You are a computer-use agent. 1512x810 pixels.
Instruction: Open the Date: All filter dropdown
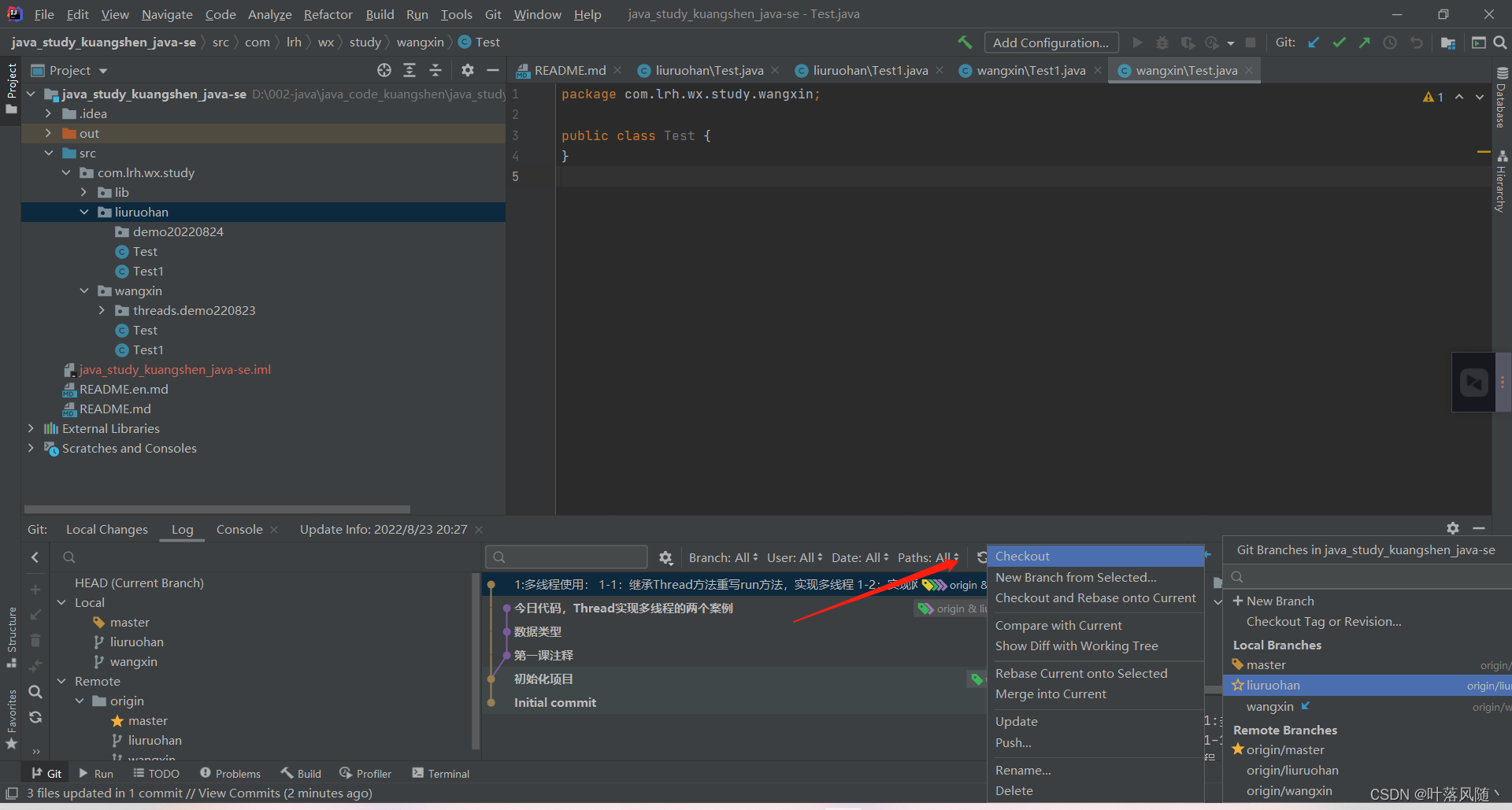(860, 557)
